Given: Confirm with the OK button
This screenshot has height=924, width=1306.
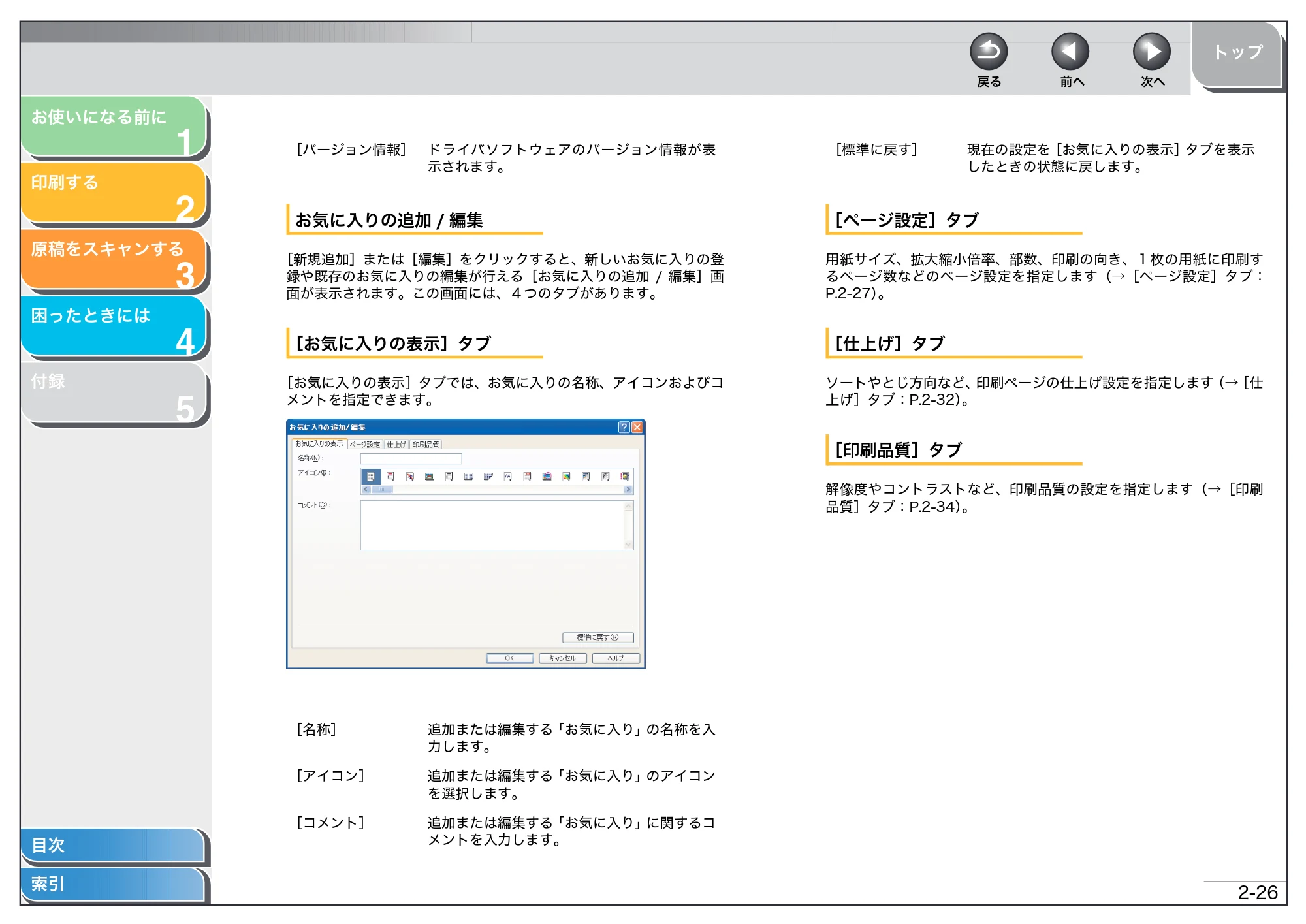Looking at the screenshot, I should pyautogui.click(x=509, y=658).
